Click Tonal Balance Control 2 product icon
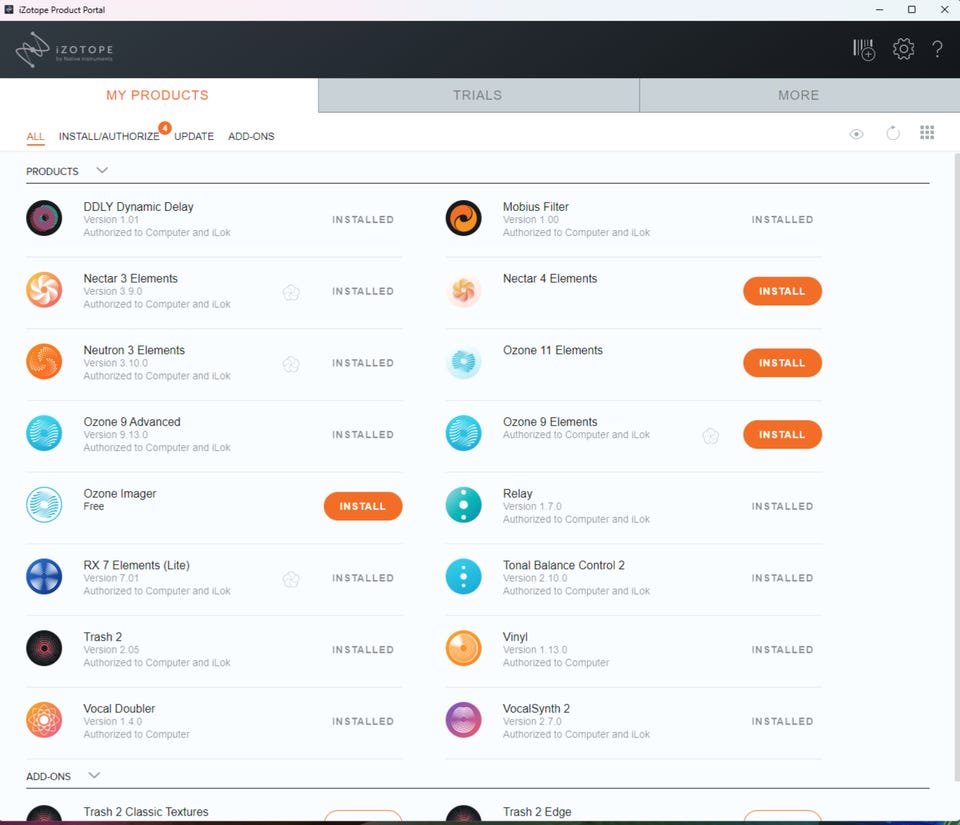 click(463, 576)
